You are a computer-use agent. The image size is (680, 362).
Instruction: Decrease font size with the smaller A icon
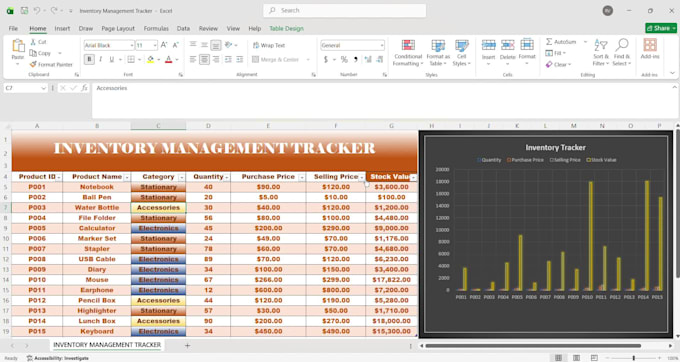pyautogui.click(x=176, y=45)
